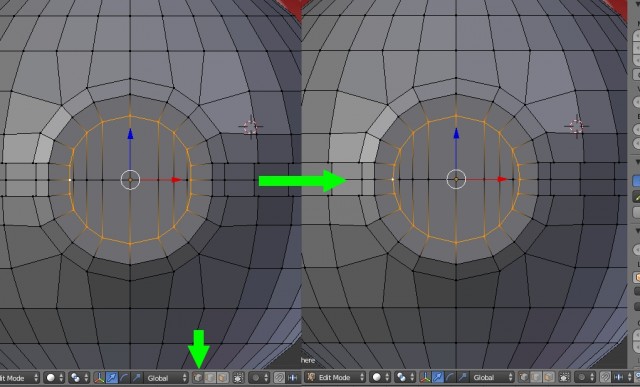
Task: Open viewport shading dropdown in left viewport header
Action: pyautogui.click(x=54, y=378)
